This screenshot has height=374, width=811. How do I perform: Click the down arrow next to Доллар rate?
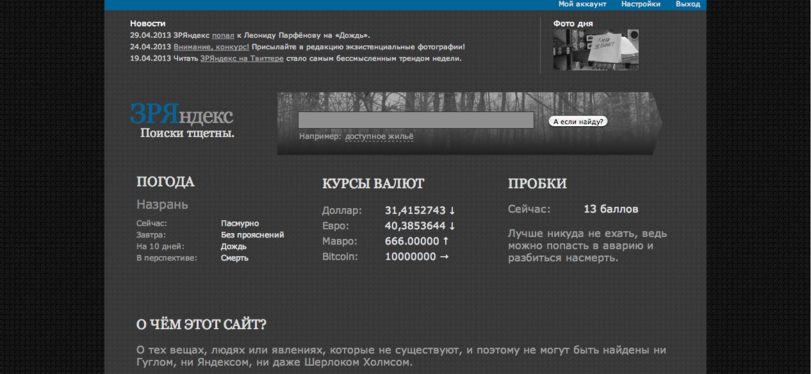click(x=452, y=211)
